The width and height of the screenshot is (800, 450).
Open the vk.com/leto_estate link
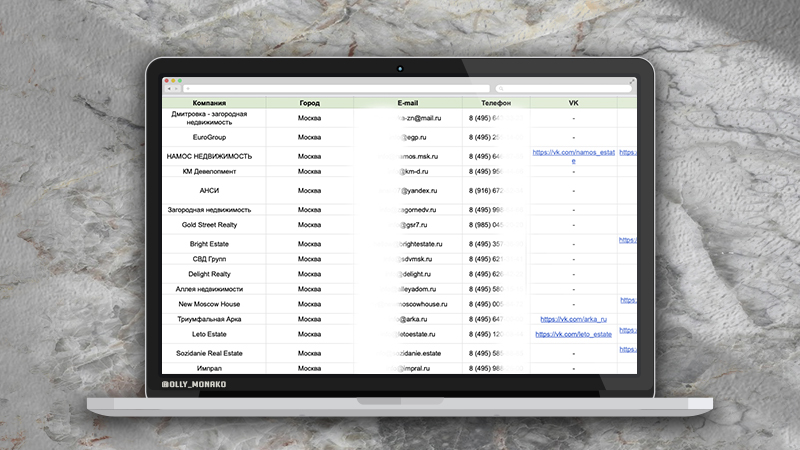(x=573, y=334)
